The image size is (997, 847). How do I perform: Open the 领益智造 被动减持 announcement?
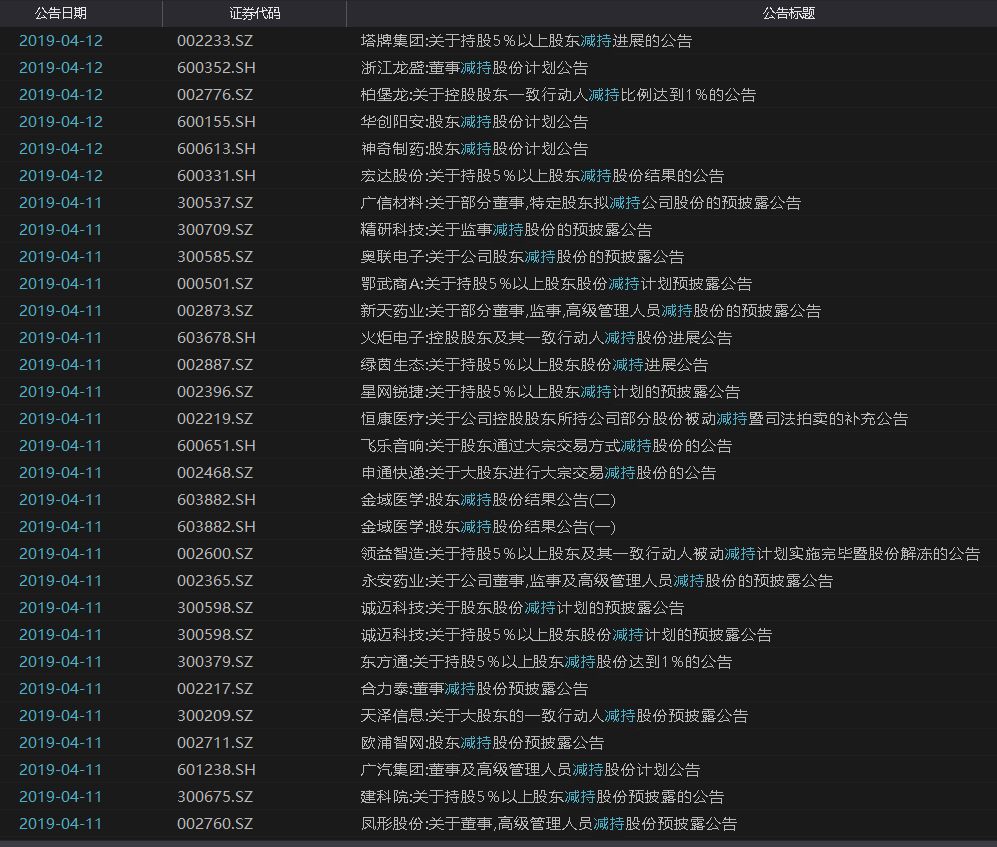(x=670, y=554)
